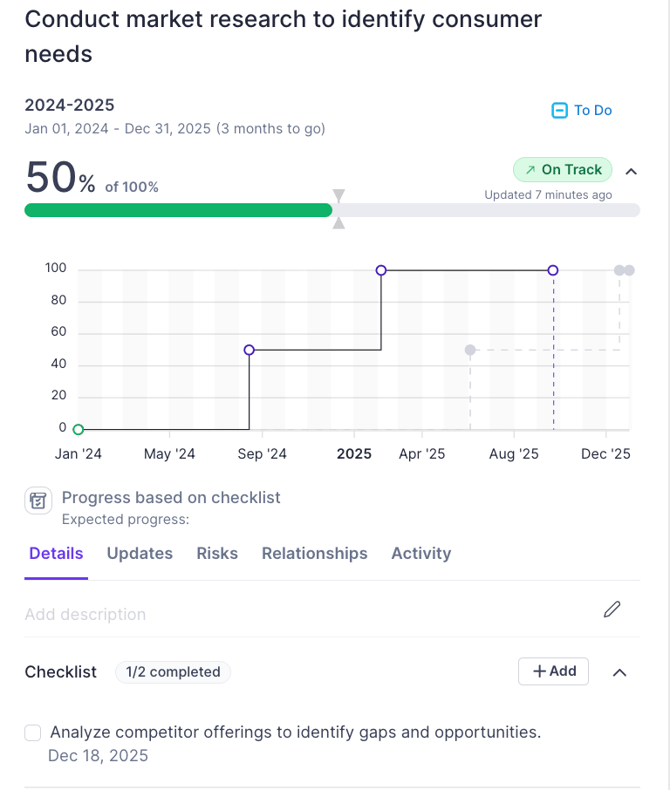Open the Risks tab
Screen dimensions: 670x790
tap(217, 553)
